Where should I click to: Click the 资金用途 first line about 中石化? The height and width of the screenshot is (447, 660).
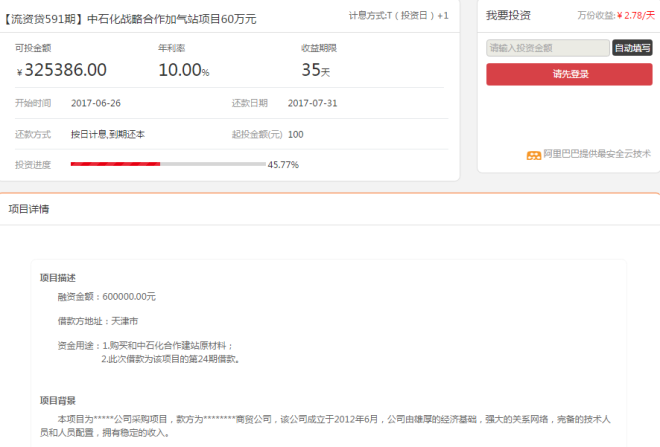145,346
